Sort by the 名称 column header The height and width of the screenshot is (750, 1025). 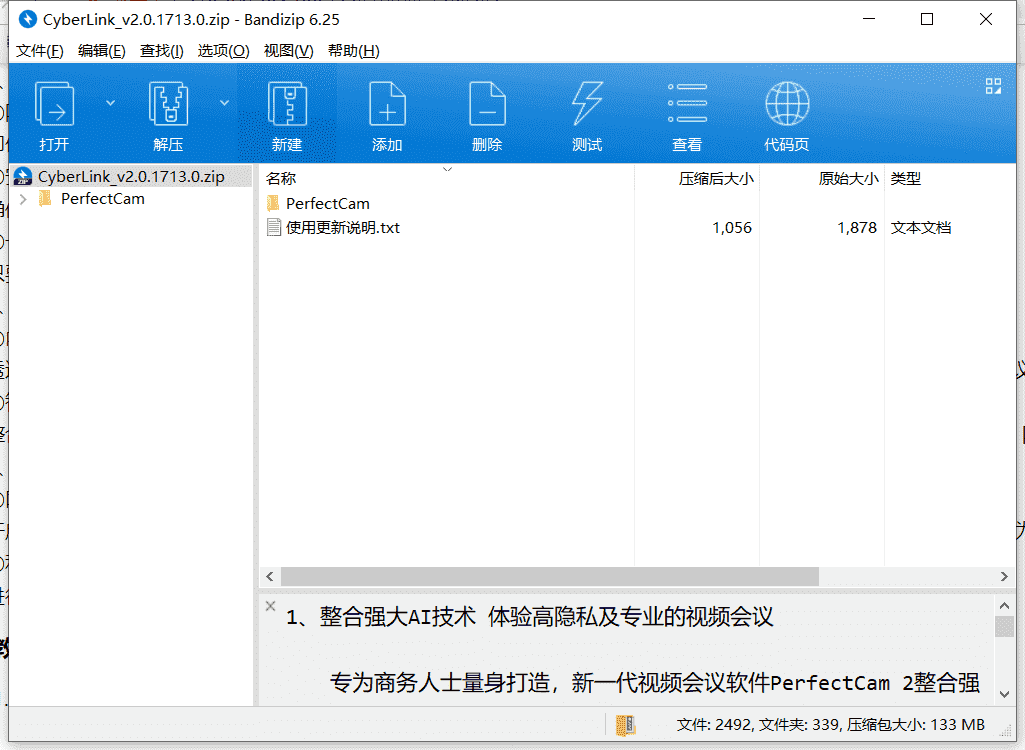[x=281, y=179]
